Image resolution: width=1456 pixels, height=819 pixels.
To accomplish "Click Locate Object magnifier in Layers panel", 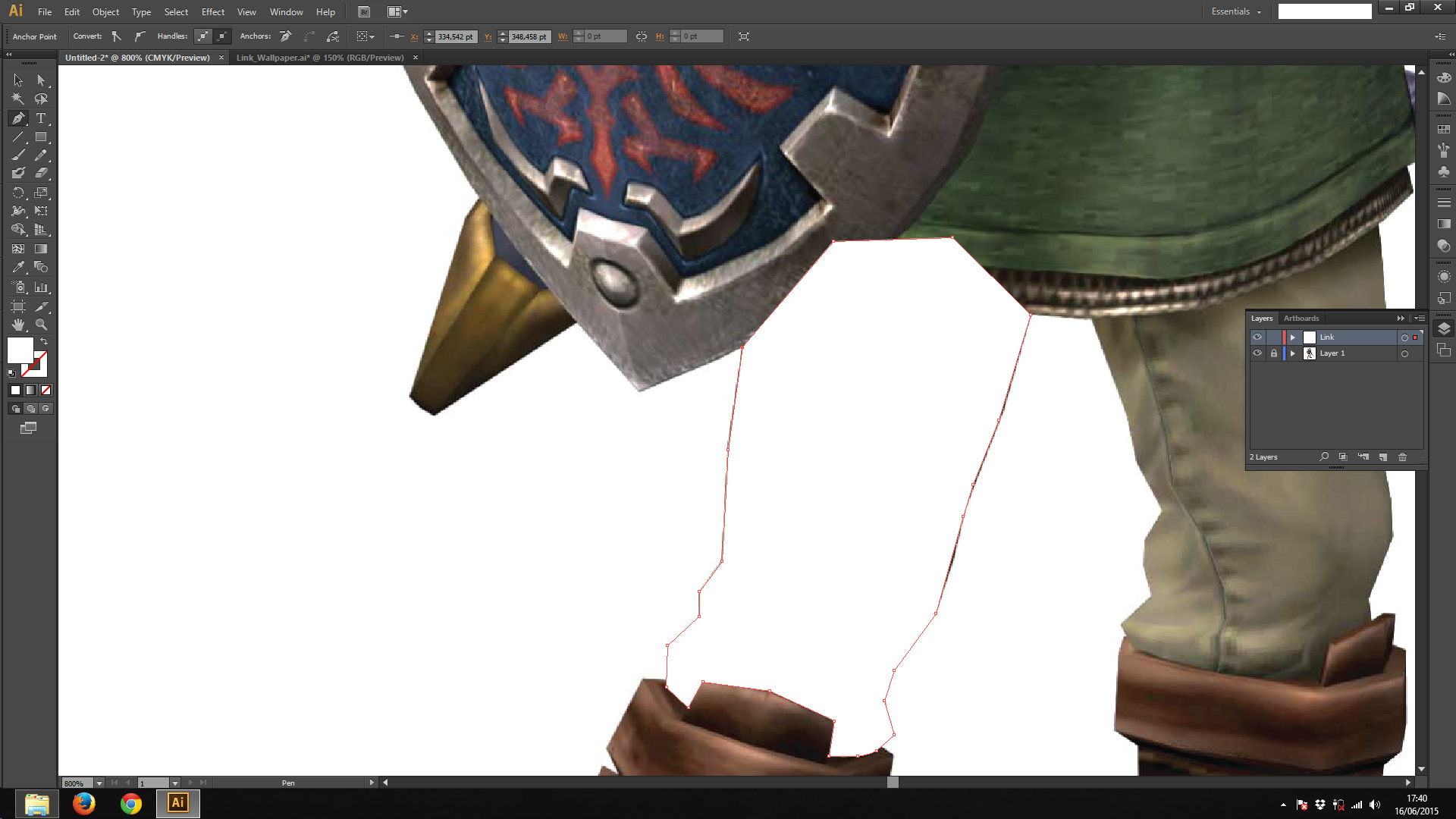I will click(x=1324, y=457).
